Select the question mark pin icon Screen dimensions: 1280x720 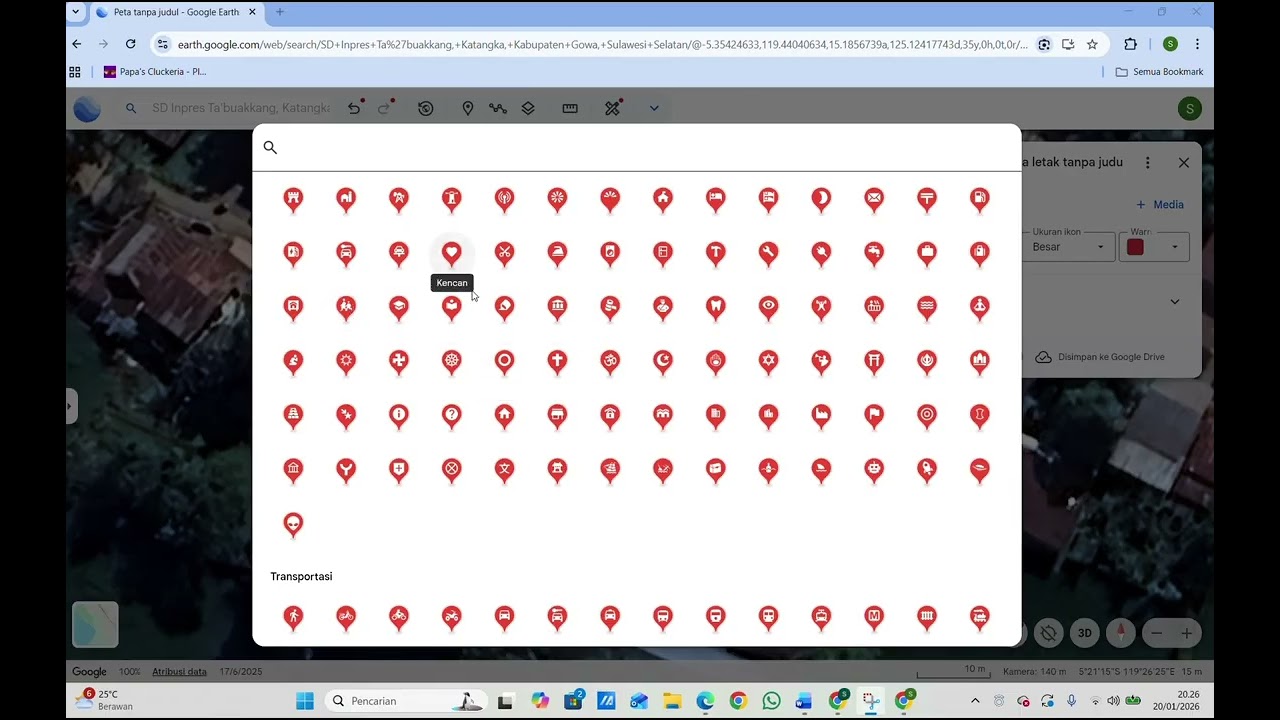tap(451, 415)
